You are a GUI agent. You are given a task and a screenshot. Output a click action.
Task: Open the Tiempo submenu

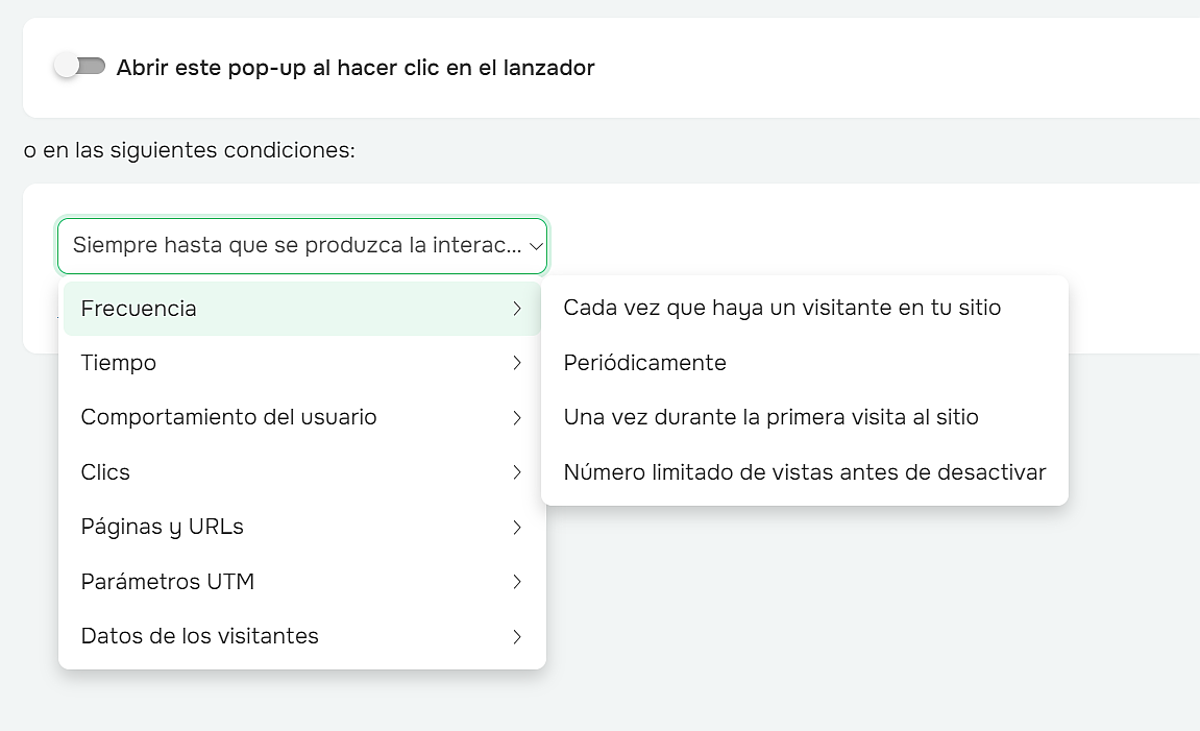[x=302, y=363]
